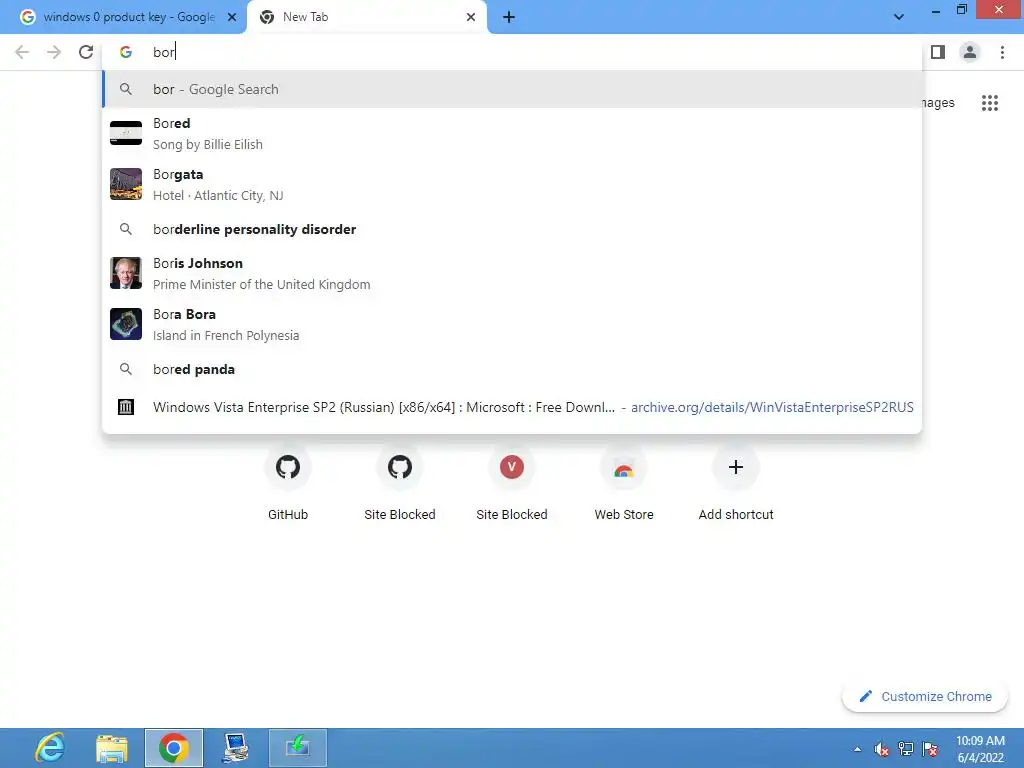Screen dimensions: 1024x768
Task: Close the windows 0 product key tab
Action: coord(232,17)
